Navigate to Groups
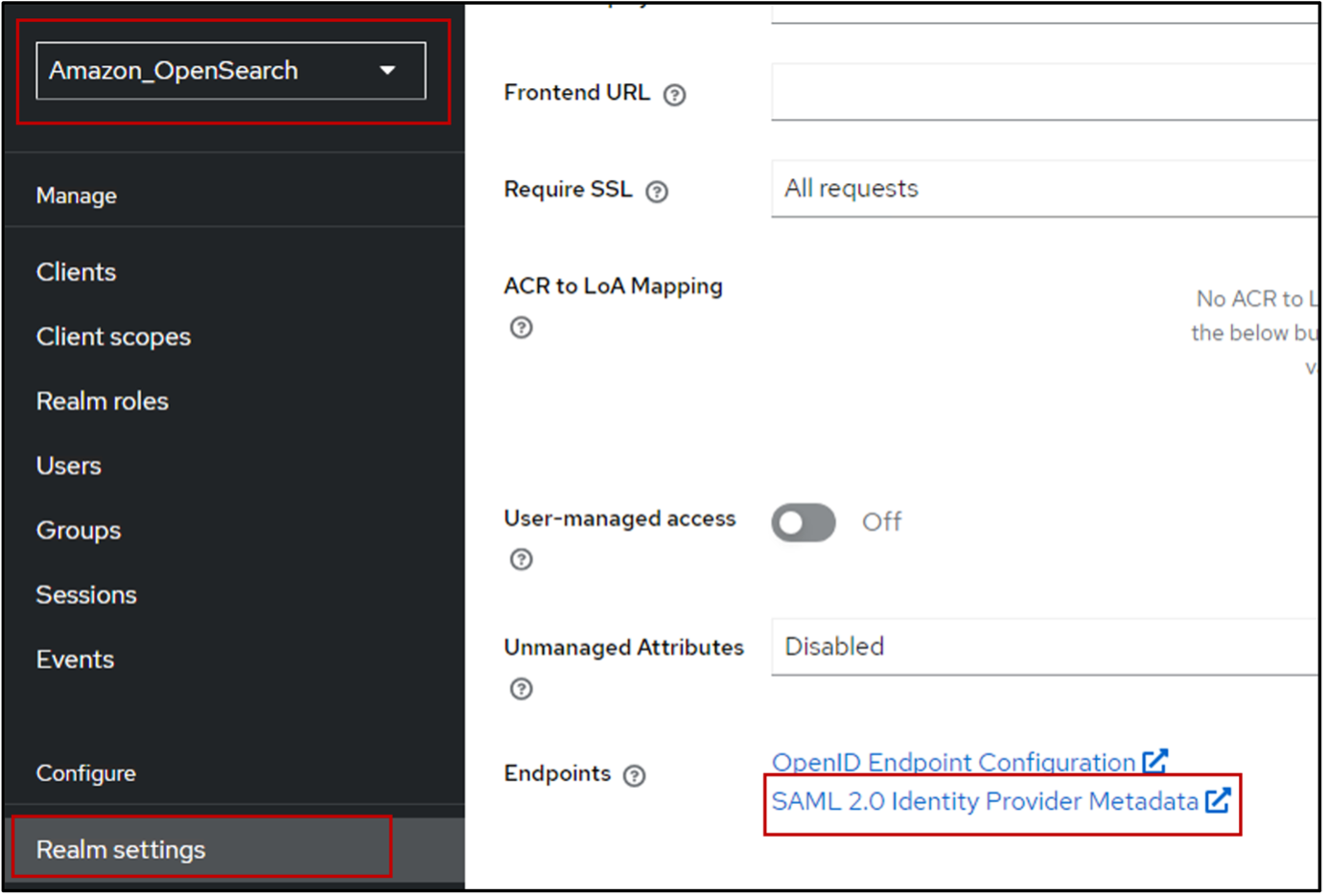This screenshot has height=896, width=1327. click(79, 531)
